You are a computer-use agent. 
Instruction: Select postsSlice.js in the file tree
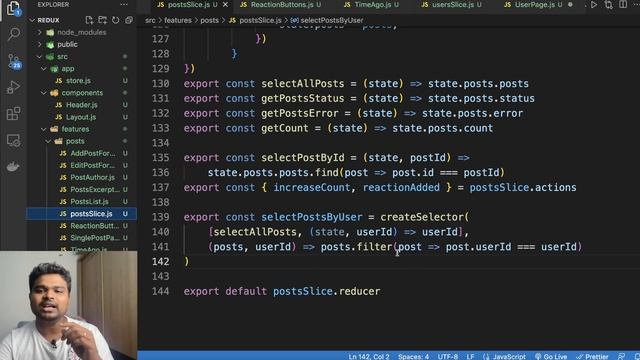coord(82,213)
